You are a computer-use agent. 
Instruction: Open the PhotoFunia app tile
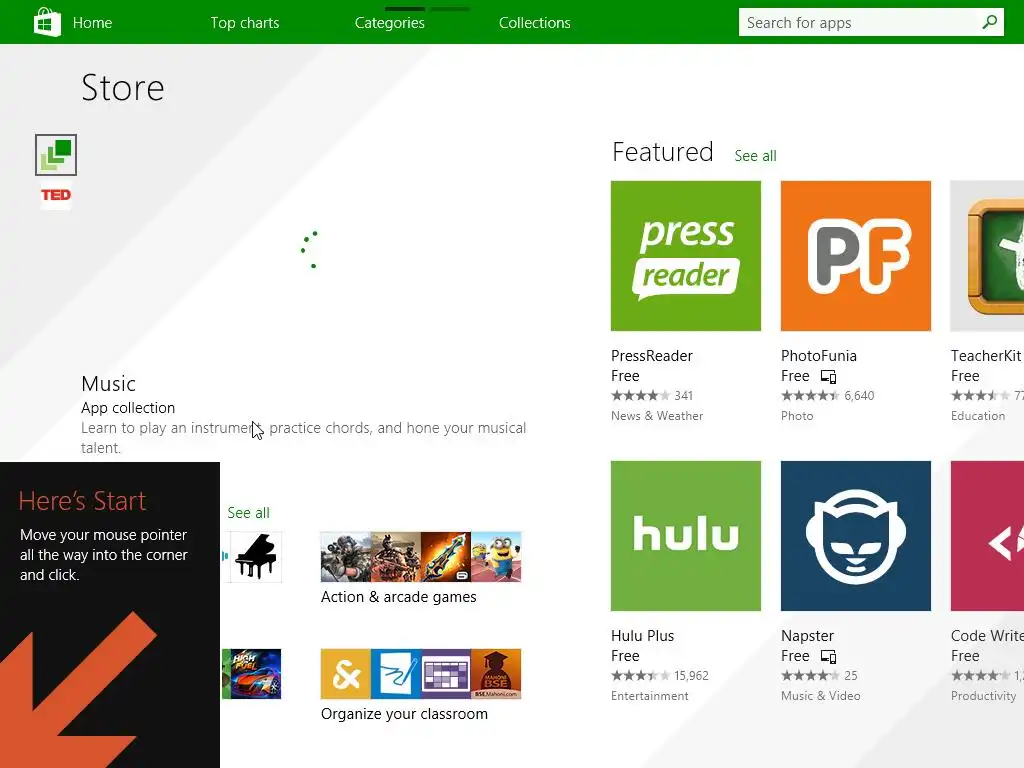tap(855, 256)
